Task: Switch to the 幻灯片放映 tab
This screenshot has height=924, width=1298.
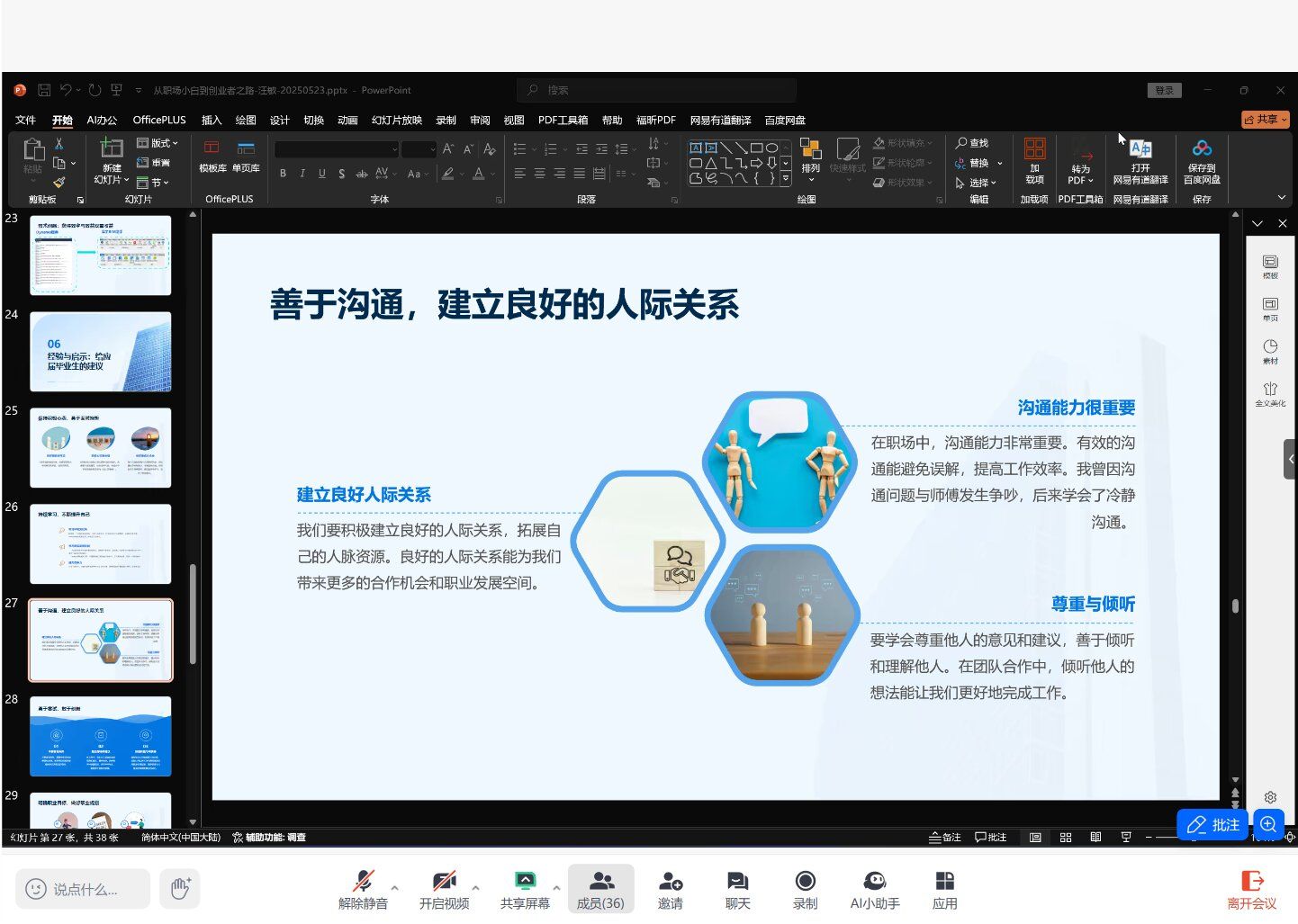Action: pos(396,120)
